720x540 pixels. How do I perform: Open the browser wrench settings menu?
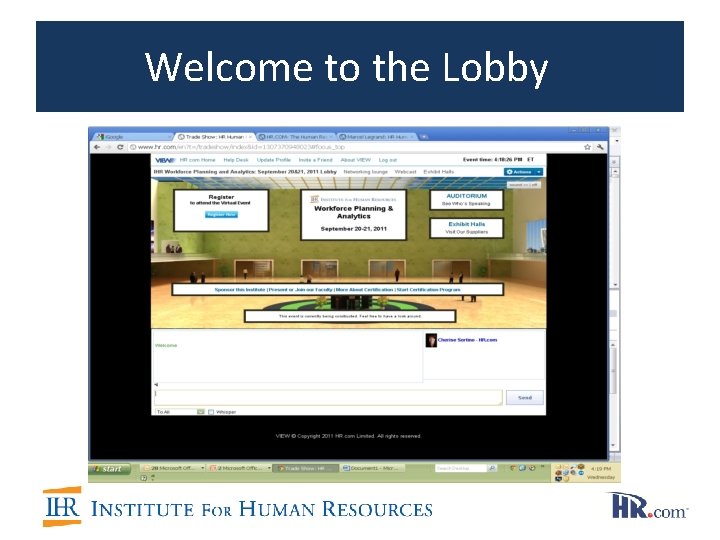600,147
